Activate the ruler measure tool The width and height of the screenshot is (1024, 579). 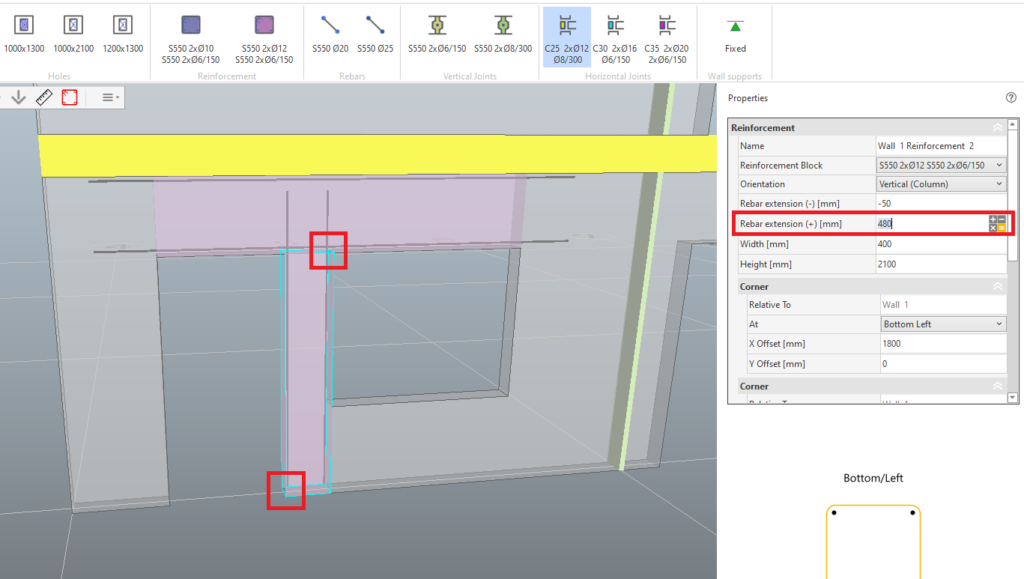(x=44, y=97)
